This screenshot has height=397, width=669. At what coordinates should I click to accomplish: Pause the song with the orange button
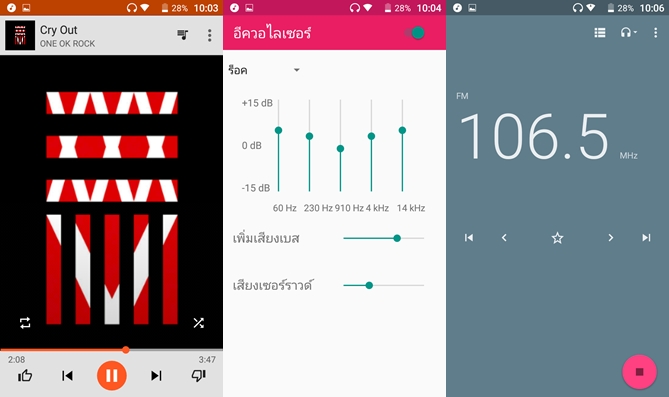click(112, 376)
